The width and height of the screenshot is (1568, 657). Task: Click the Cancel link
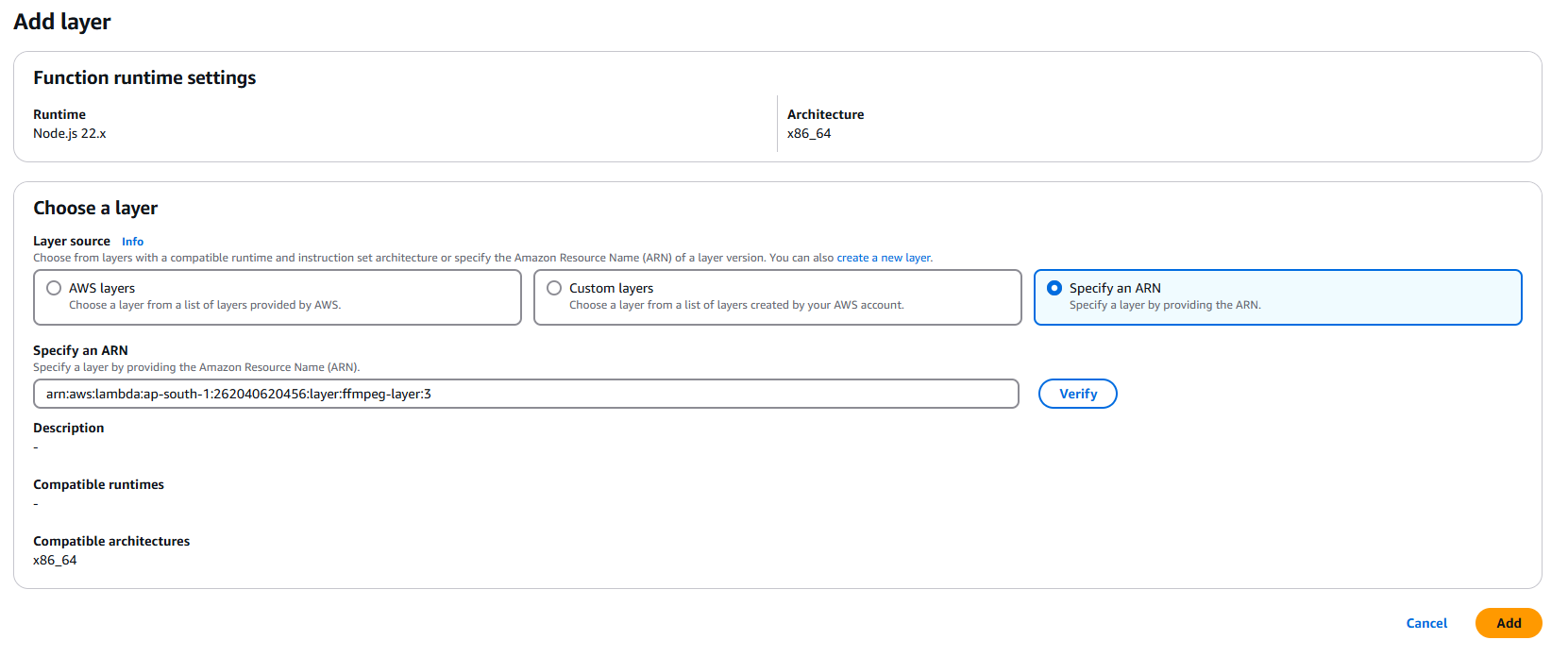point(1426,623)
